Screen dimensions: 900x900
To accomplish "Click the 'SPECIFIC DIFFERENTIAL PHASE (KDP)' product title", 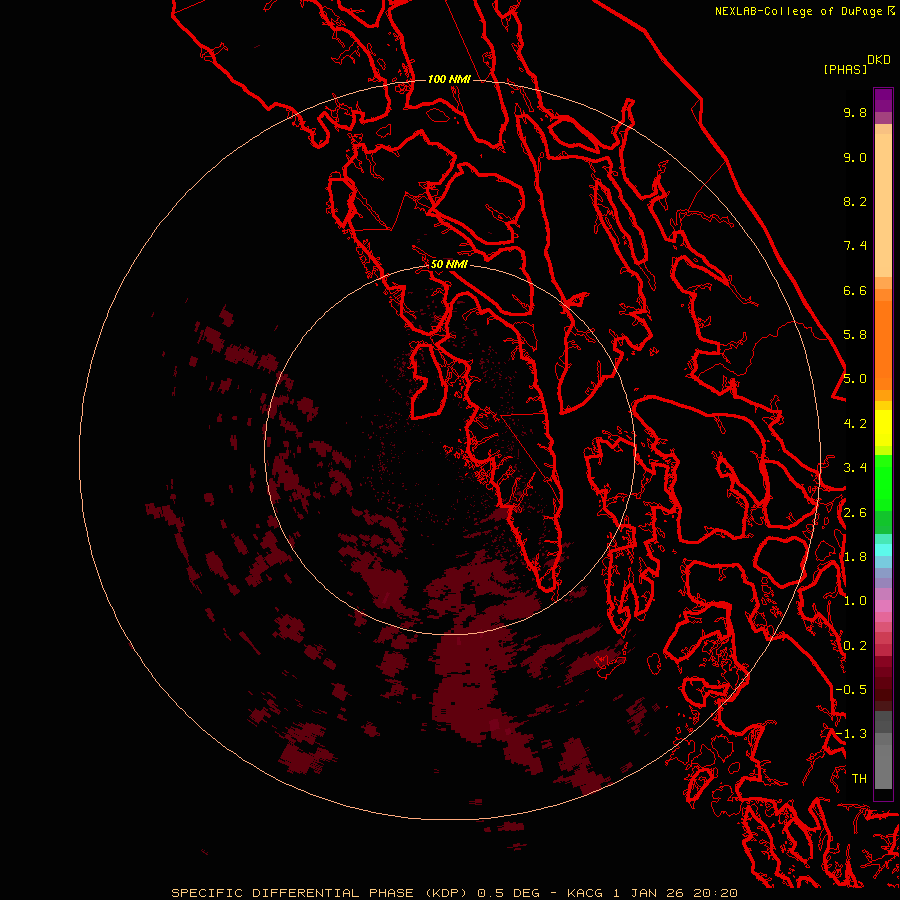I will (x=320, y=893).
